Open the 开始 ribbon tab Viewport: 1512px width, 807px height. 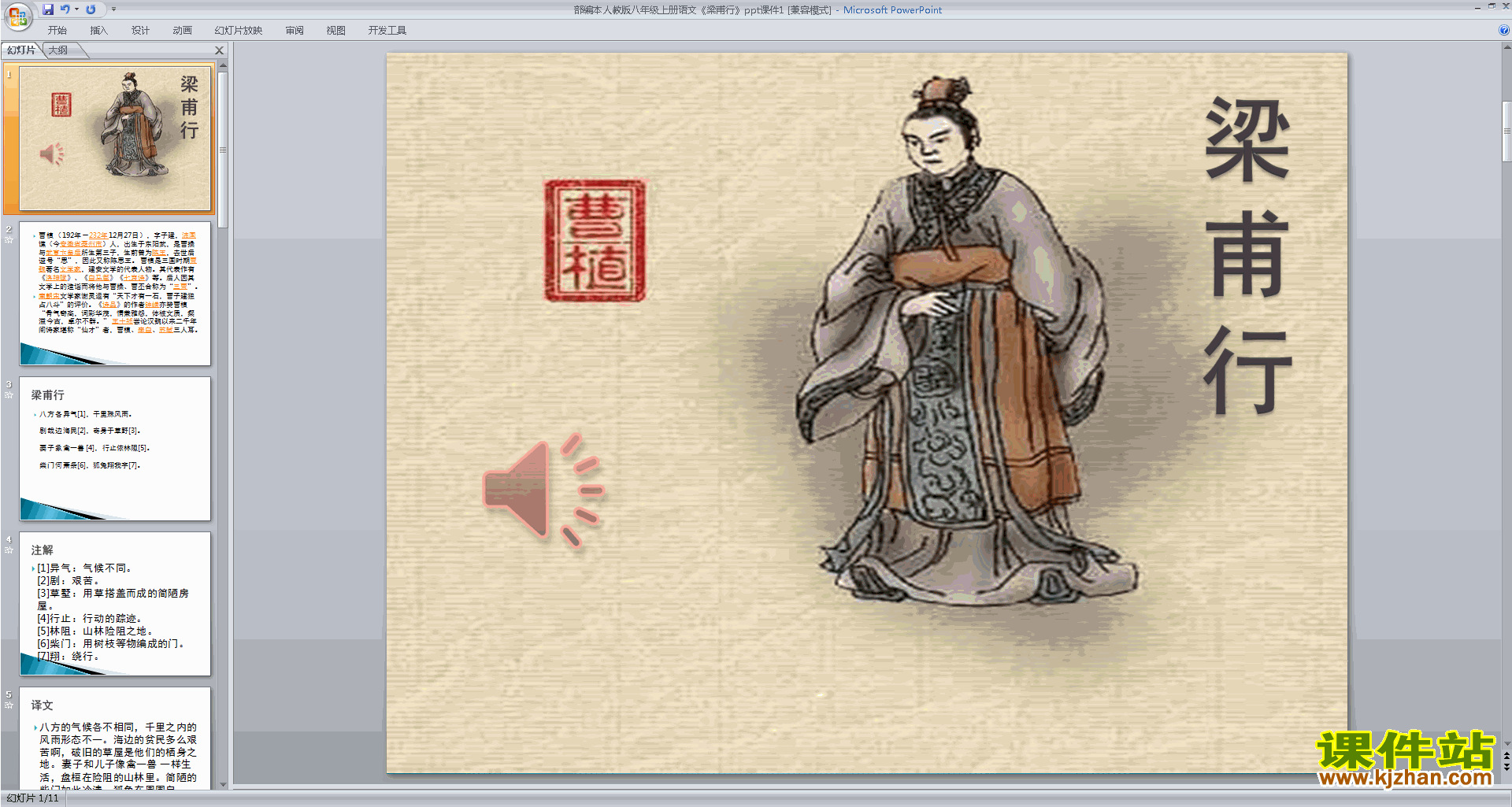[57, 31]
